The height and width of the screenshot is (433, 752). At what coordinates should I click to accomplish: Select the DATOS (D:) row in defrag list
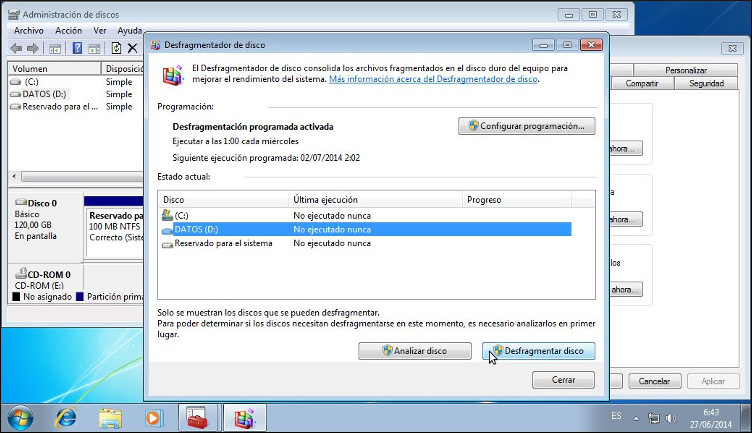coord(366,230)
